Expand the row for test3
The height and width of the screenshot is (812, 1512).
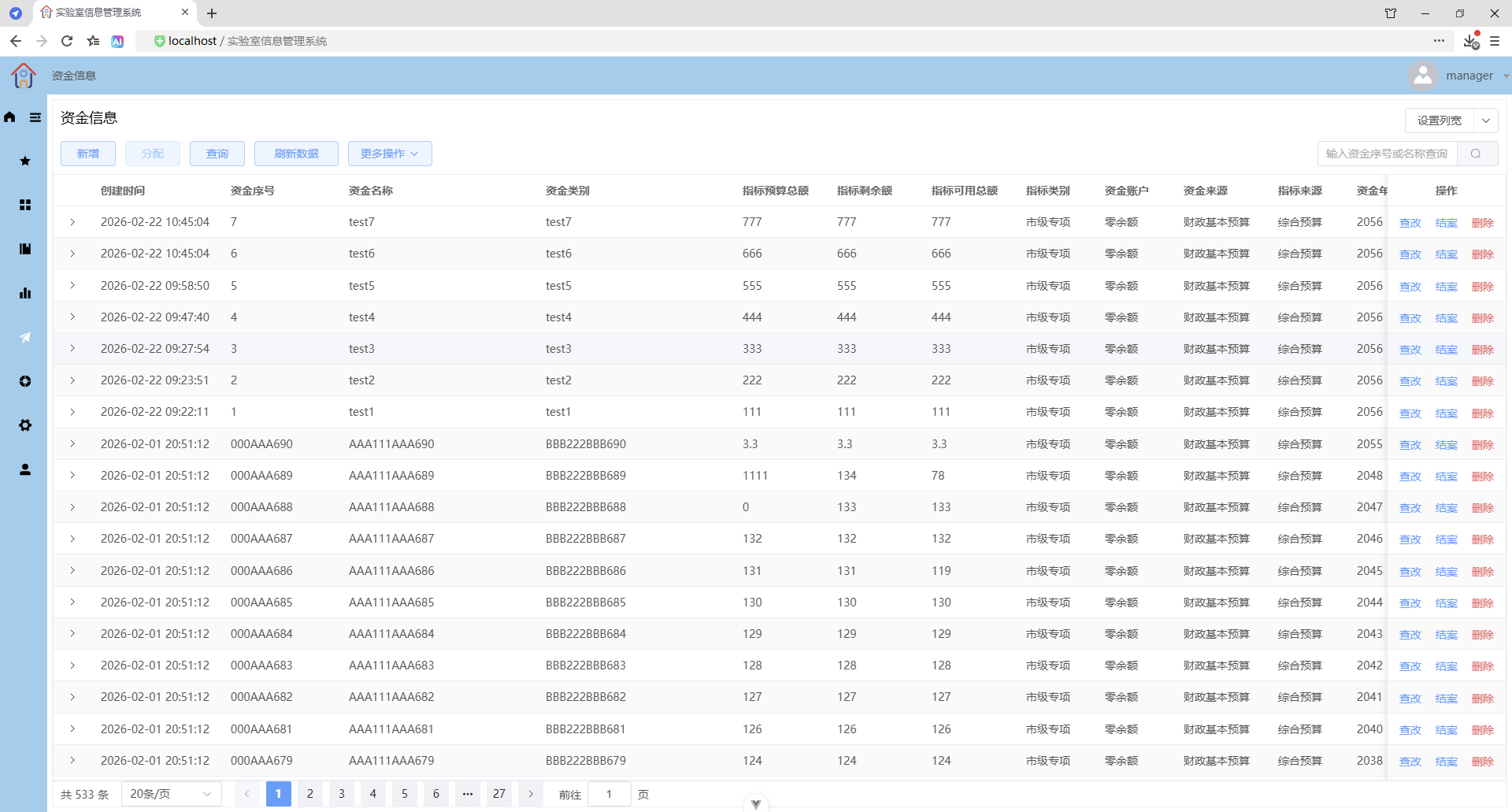coord(72,348)
